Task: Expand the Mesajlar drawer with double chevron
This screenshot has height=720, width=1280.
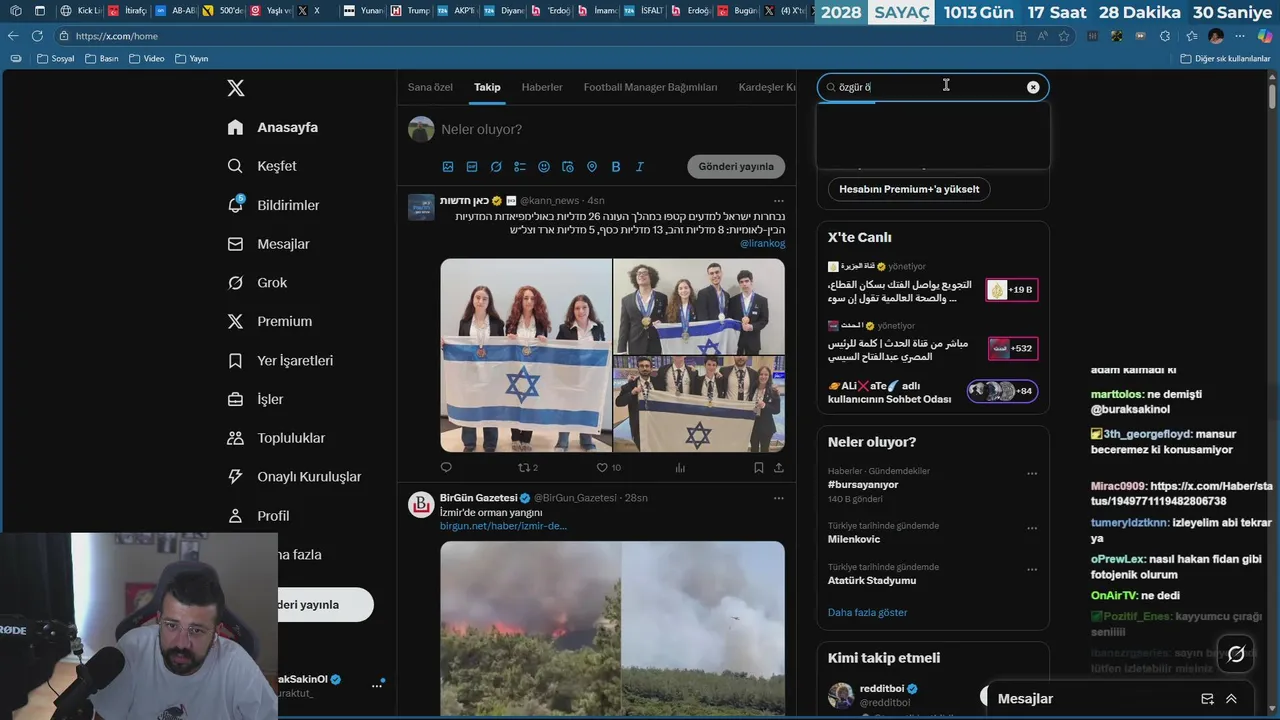Action: click(1231, 699)
